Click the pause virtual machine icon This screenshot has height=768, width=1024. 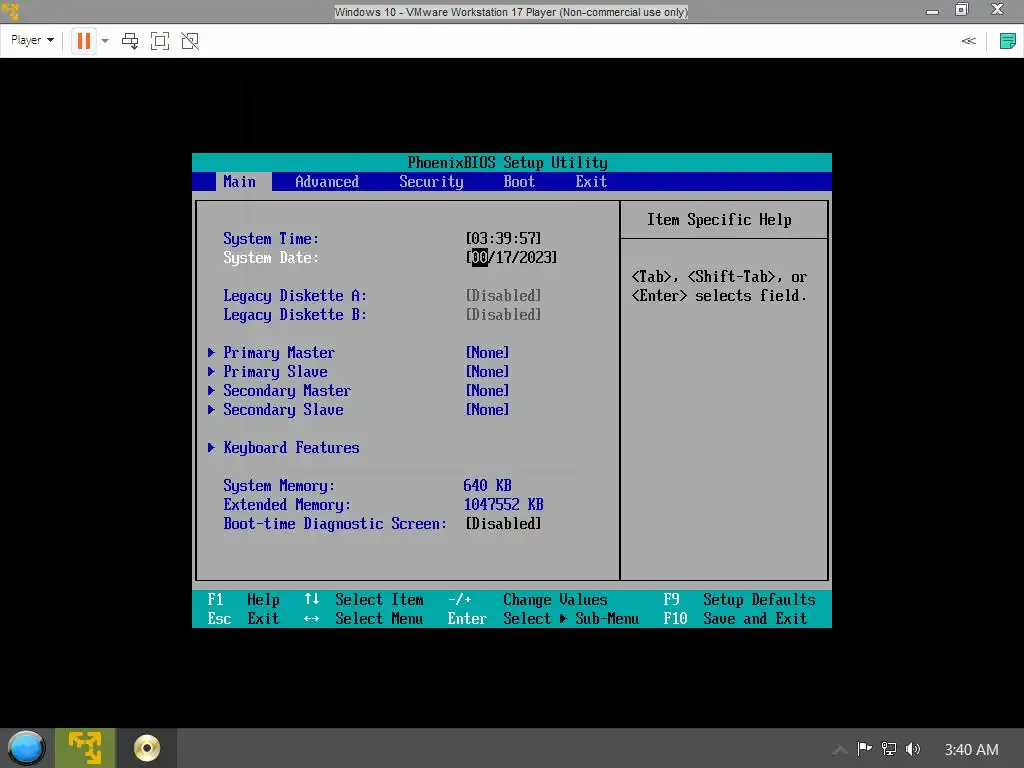pyautogui.click(x=84, y=41)
